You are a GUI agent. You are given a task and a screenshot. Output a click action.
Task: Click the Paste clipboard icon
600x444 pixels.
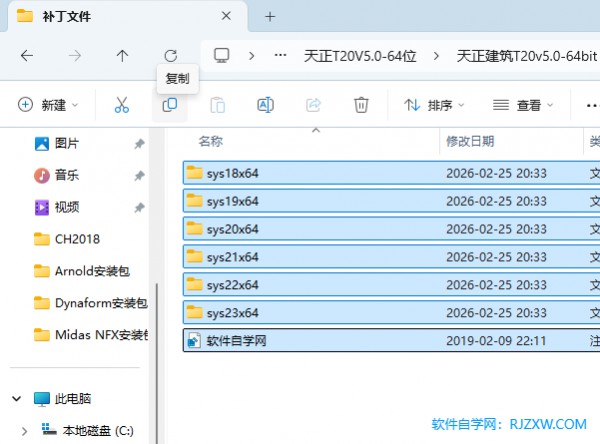[x=217, y=105]
